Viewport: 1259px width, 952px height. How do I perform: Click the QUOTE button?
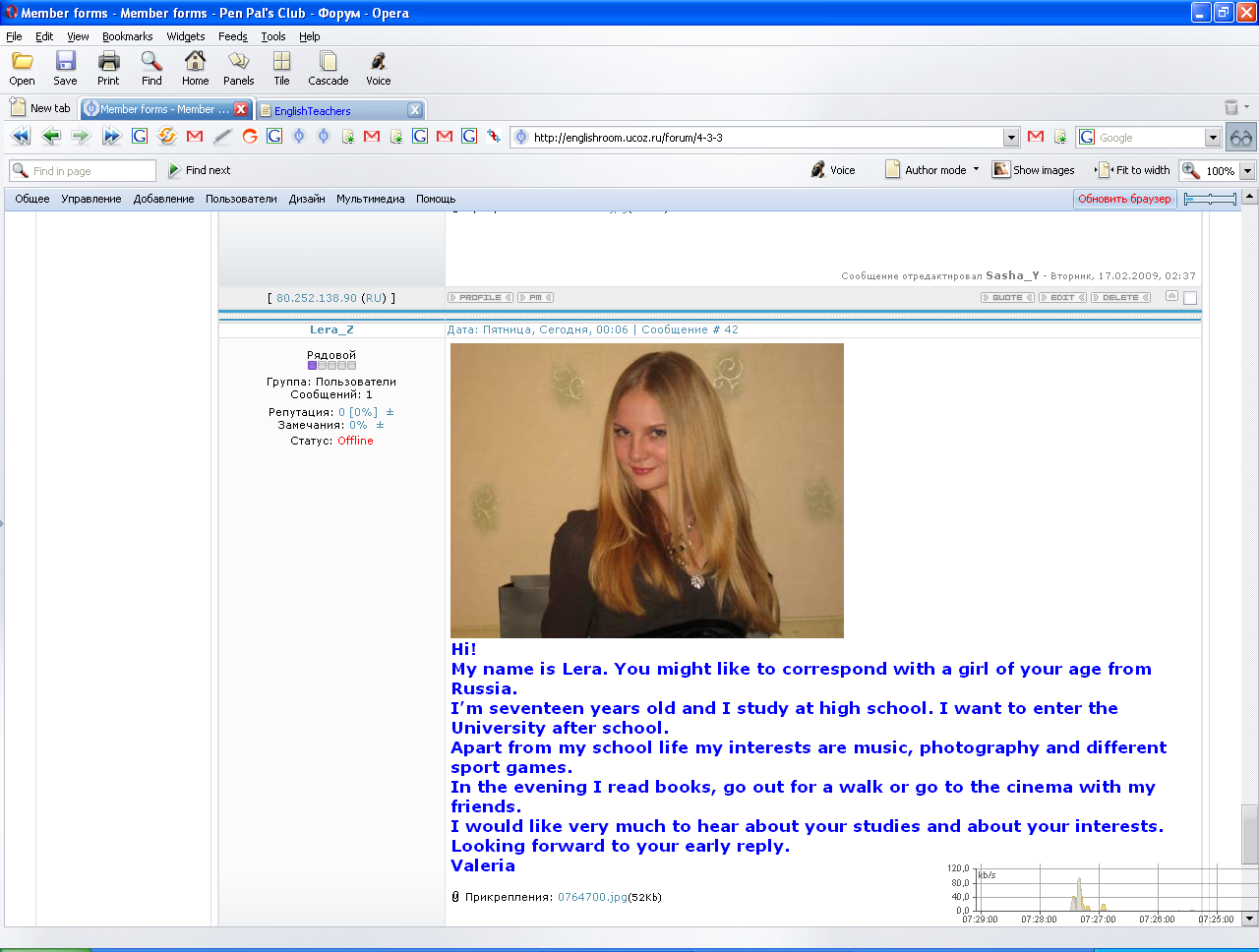pyautogui.click(x=1007, y=297)
